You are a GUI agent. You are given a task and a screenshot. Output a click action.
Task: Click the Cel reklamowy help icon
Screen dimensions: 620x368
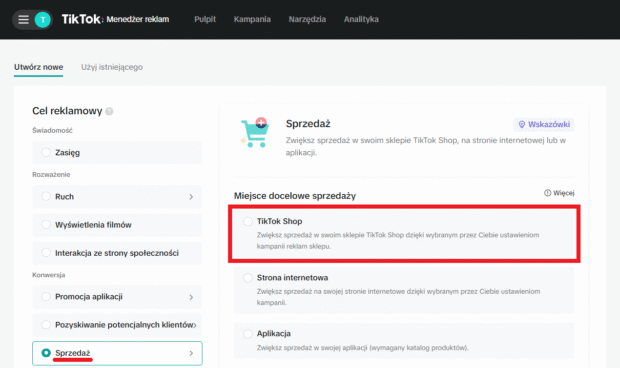(x=110, y=111)
